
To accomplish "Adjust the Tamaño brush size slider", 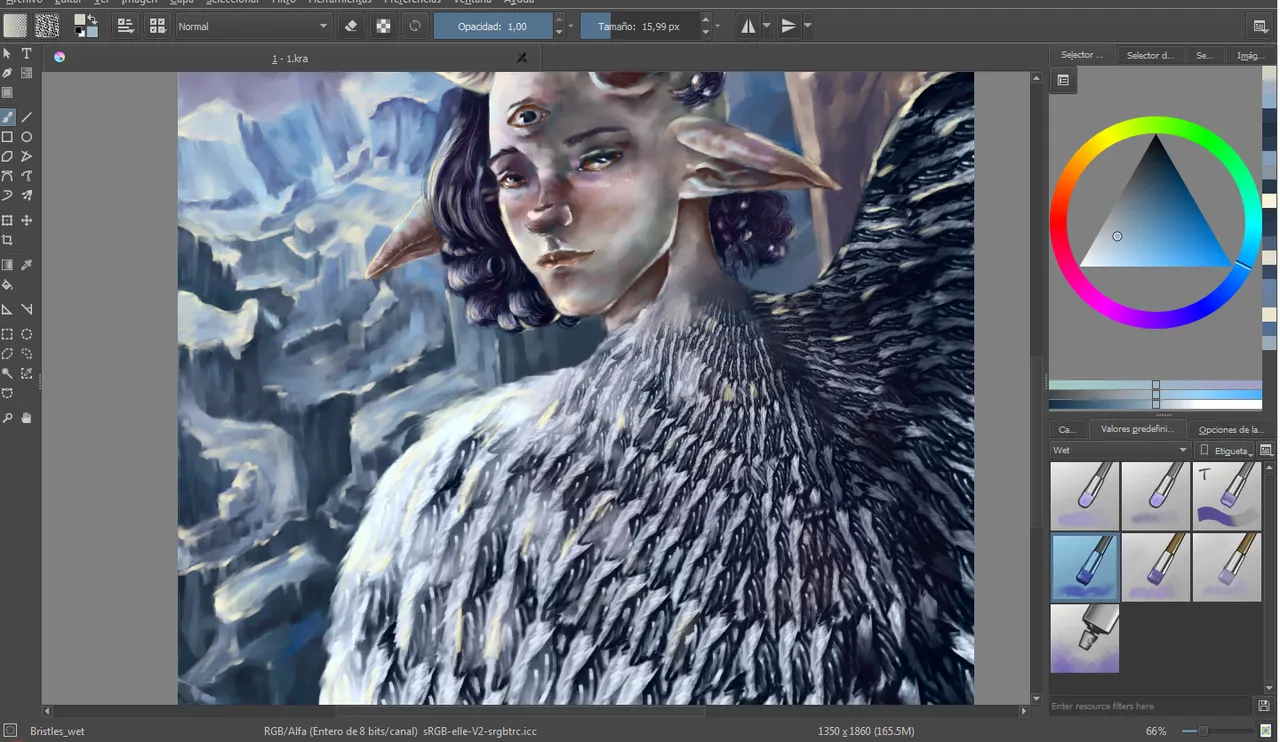I will [638, 26].
